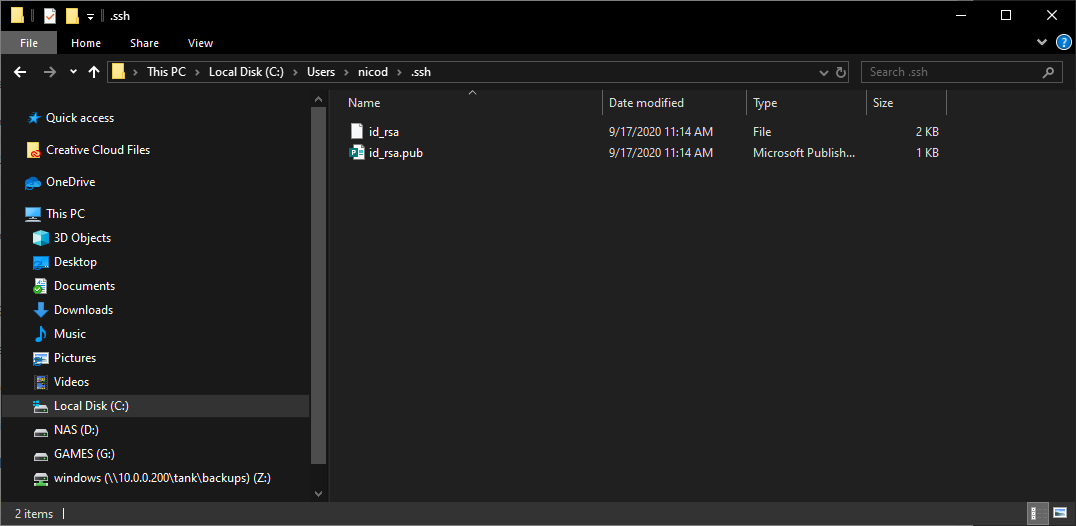Click the Quick access star icon
This screenshot has height=526, width=1076.
[33, 118]
